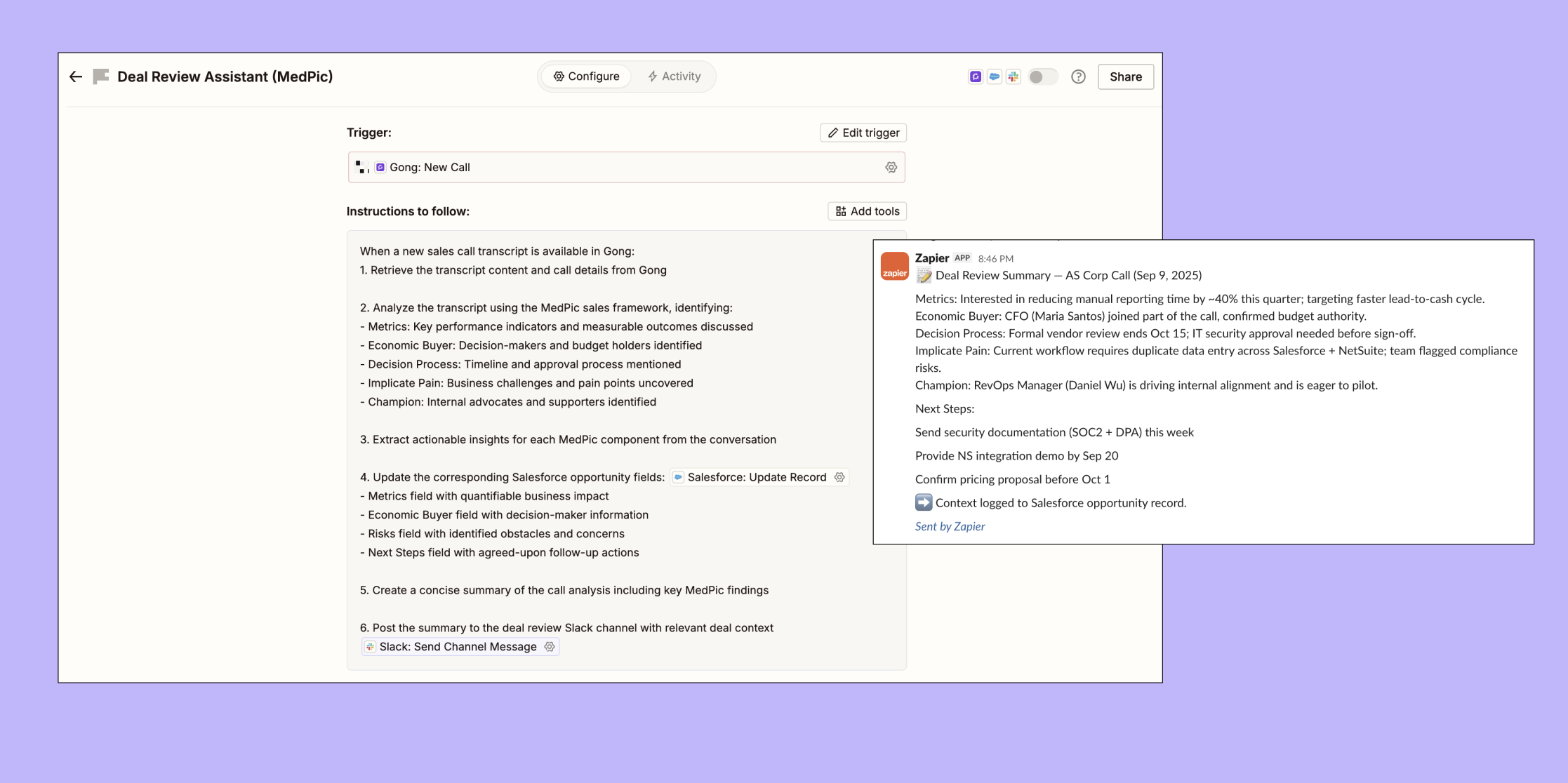Click Add tools button
Viewport: 1568px width, 783px height.
pos(868,211)
